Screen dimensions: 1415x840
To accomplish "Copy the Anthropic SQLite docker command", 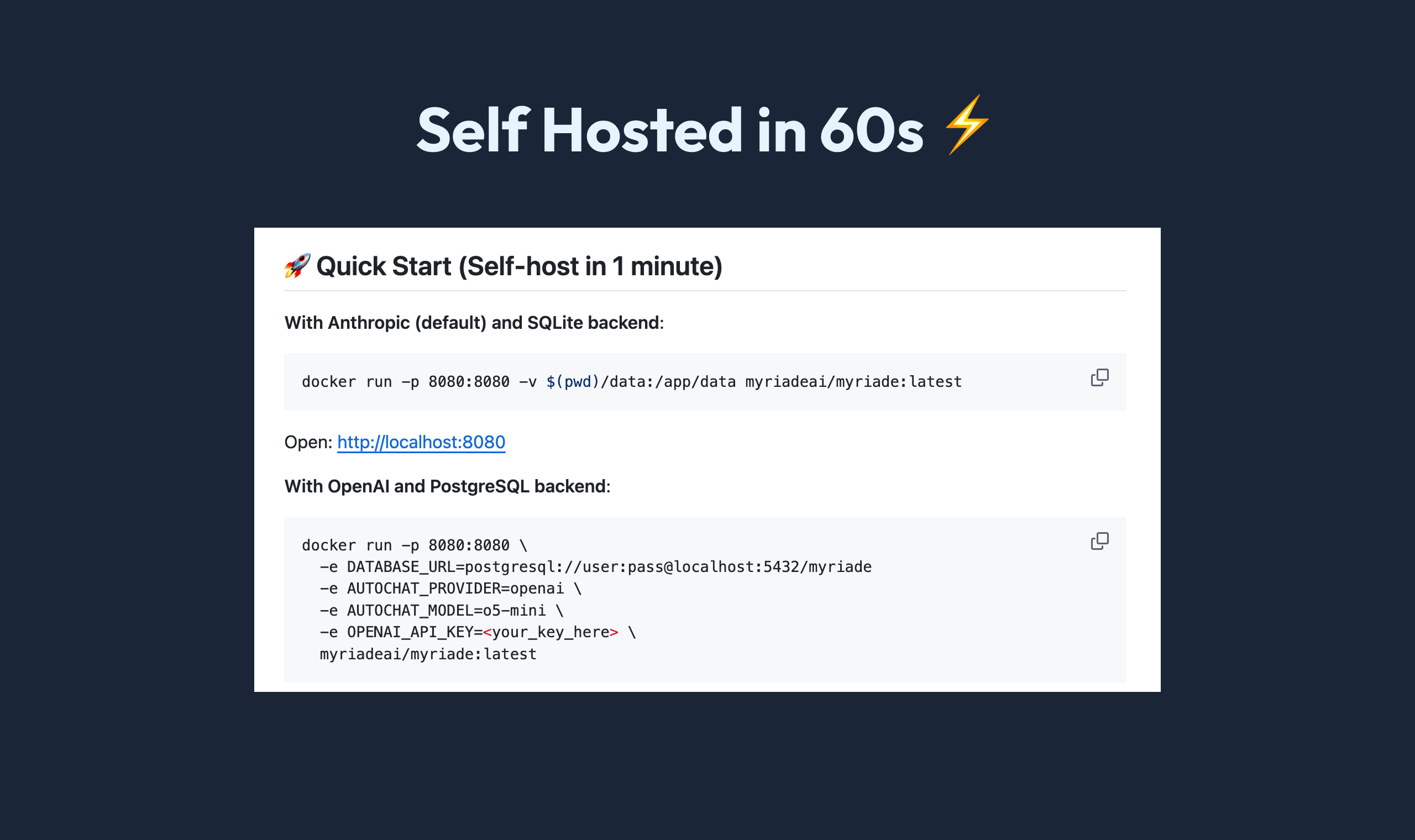I will tap(1099, 377).
